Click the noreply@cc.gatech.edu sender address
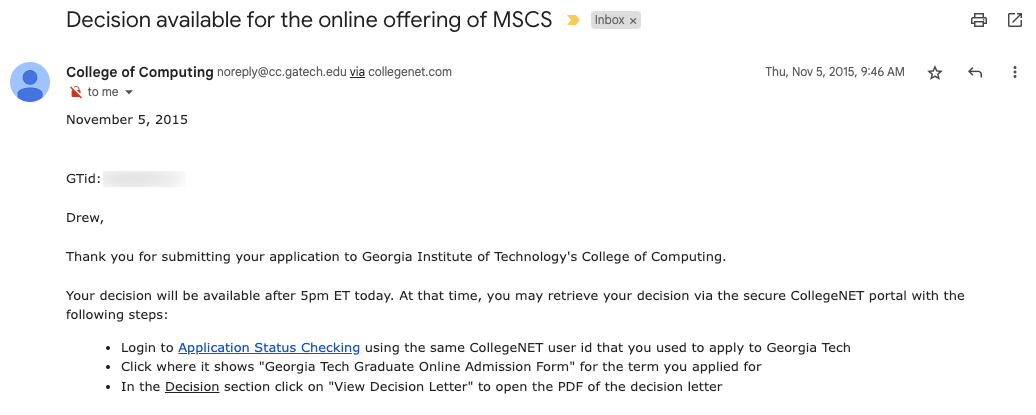Screen dimensions: 1036x415 click(282, 72)
